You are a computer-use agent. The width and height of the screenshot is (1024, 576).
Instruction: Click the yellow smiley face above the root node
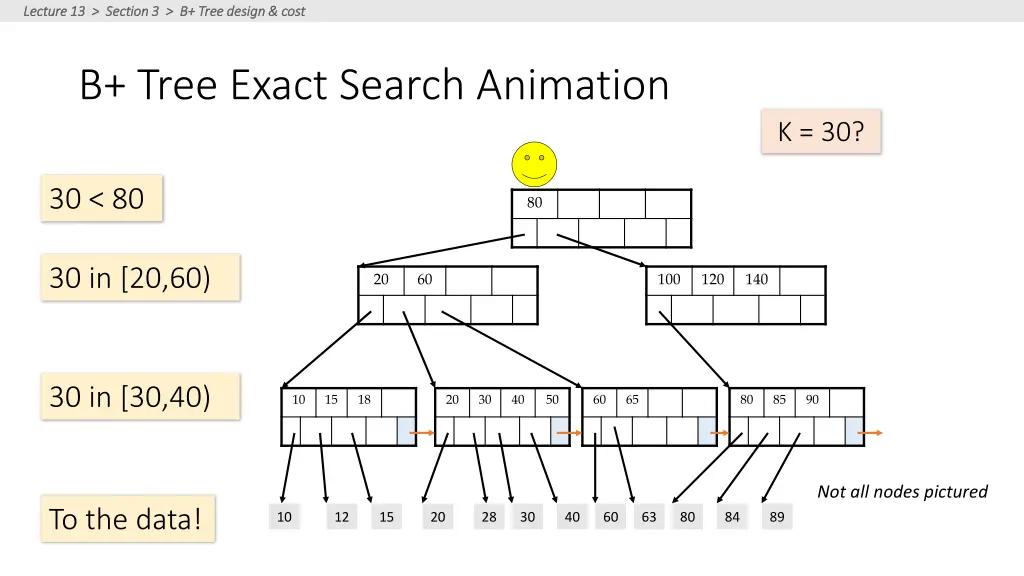(534, 164)
